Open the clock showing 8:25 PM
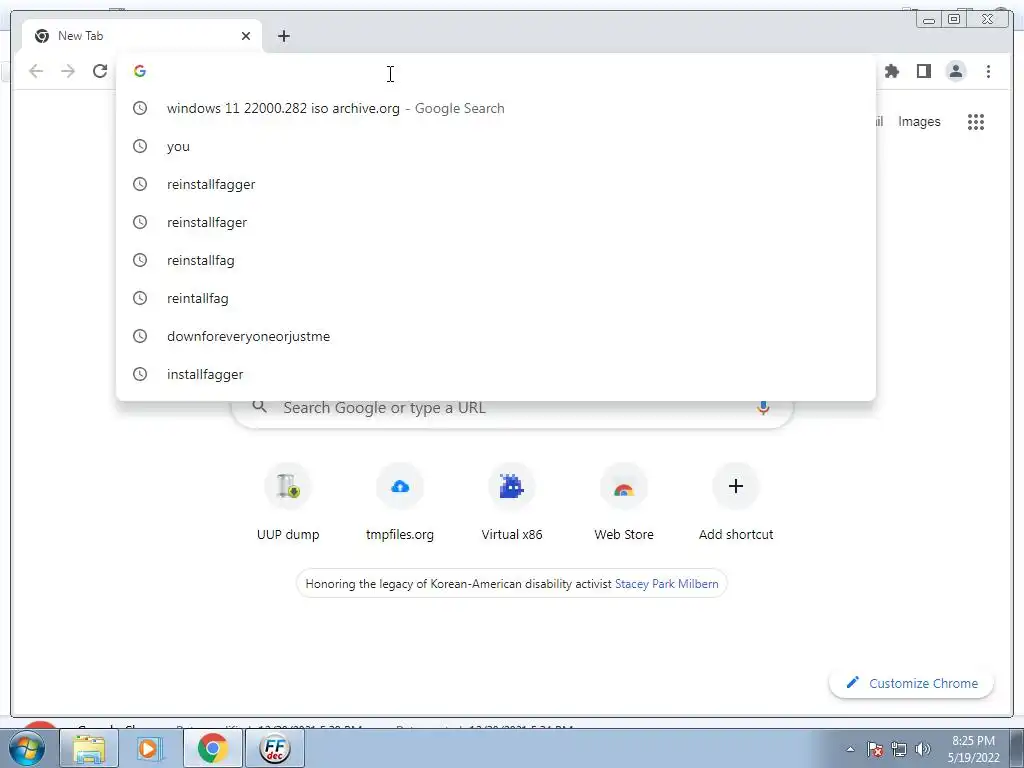Viewport: 1024px width, 768px height. tap(973, 749)
